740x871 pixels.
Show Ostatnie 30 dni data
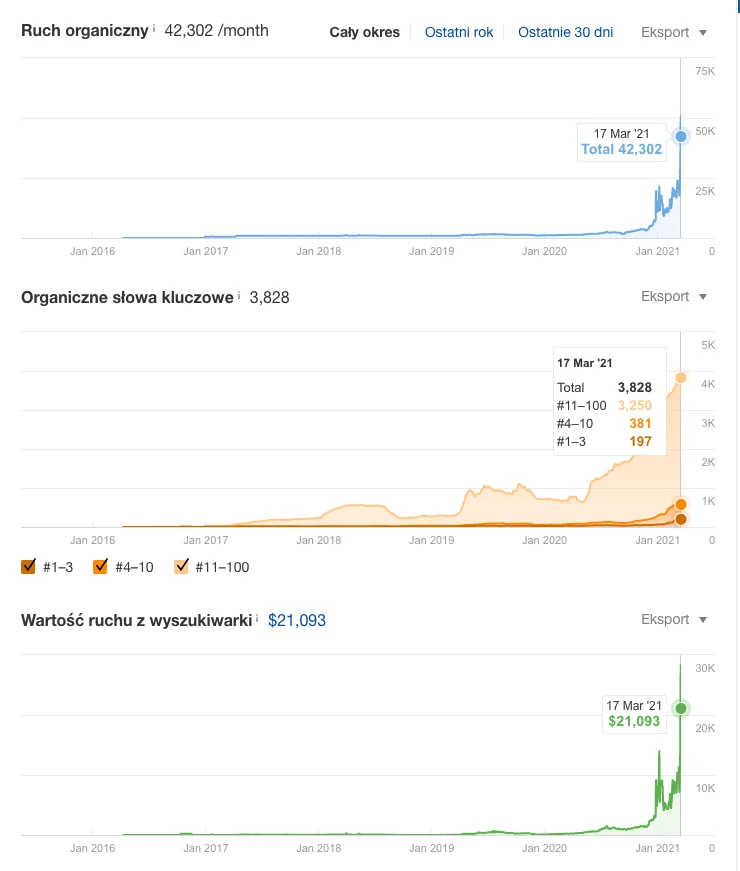(x=565, y=32)
